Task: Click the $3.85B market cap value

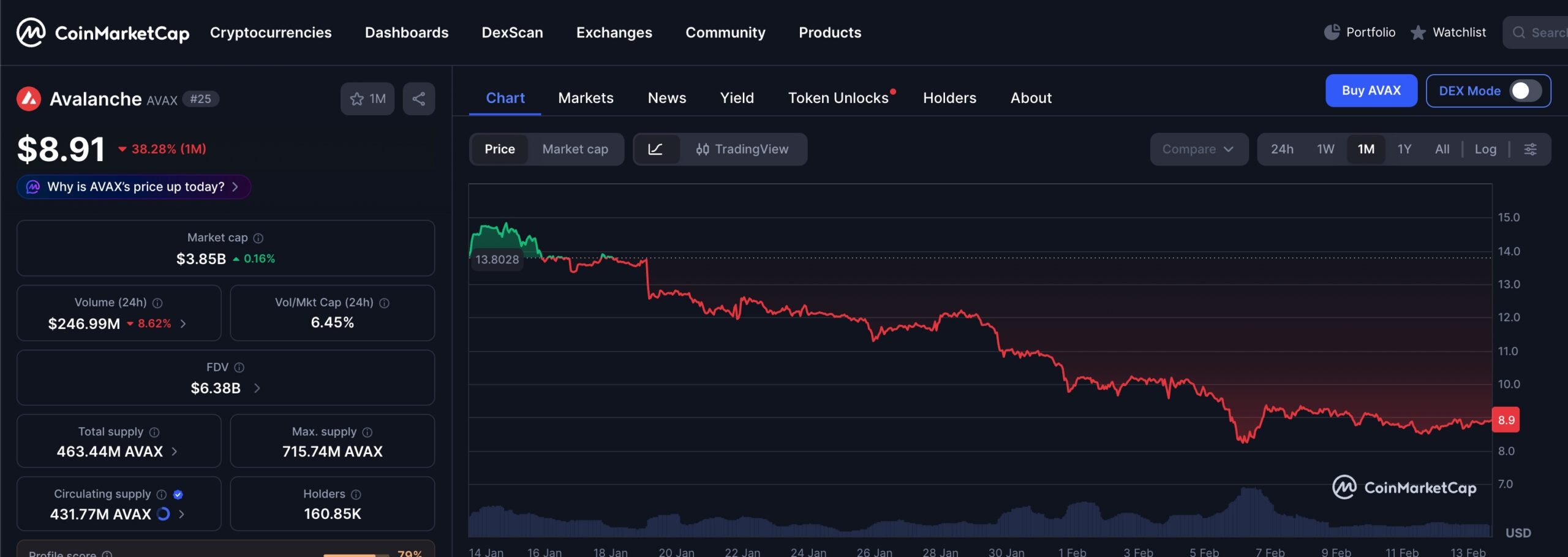Action: (x=201, y=259)
